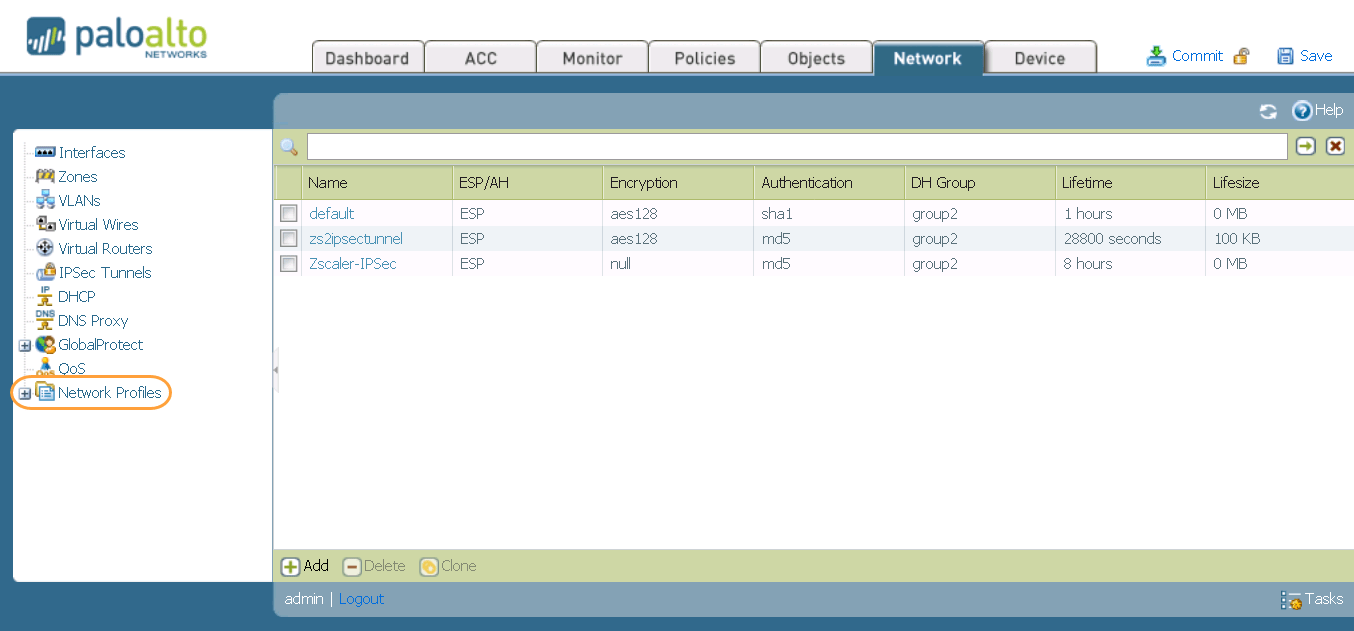Select the zs2ipsectunnel row checkbox
1354x631 pixels.
[x=288, y=238]
